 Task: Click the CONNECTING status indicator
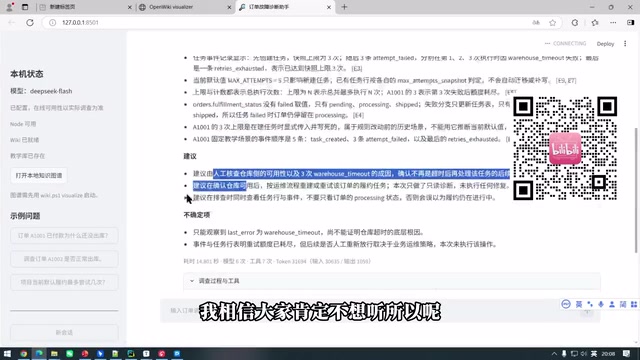point(565,43)
